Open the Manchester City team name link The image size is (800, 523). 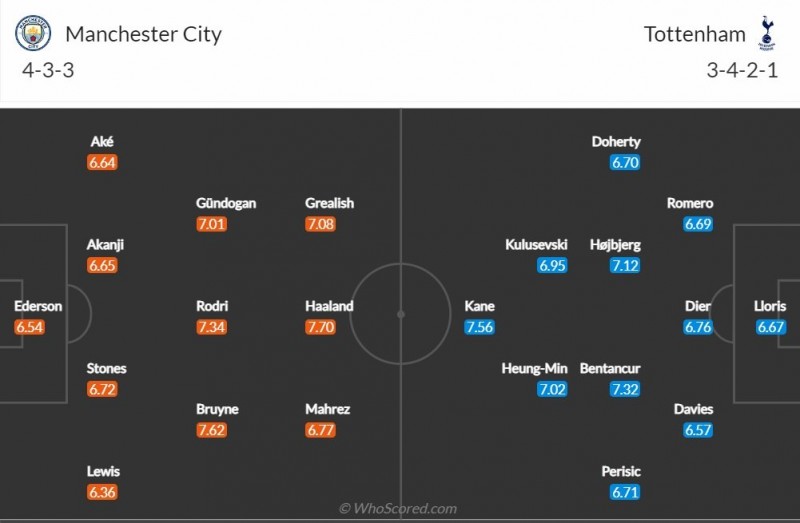(x=143, y=34)
